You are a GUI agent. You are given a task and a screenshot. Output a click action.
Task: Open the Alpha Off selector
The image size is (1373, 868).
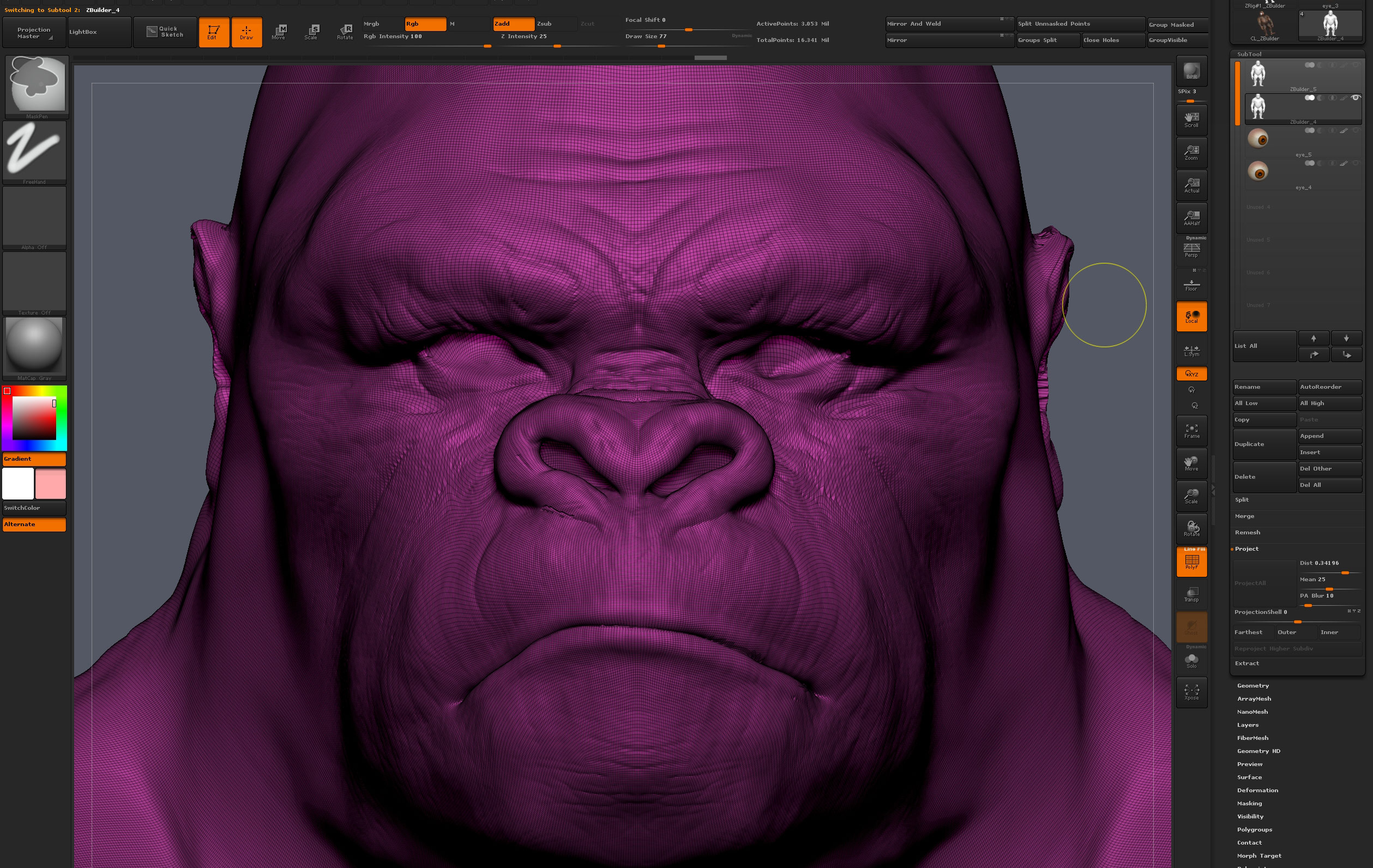[x=34, y=218]
